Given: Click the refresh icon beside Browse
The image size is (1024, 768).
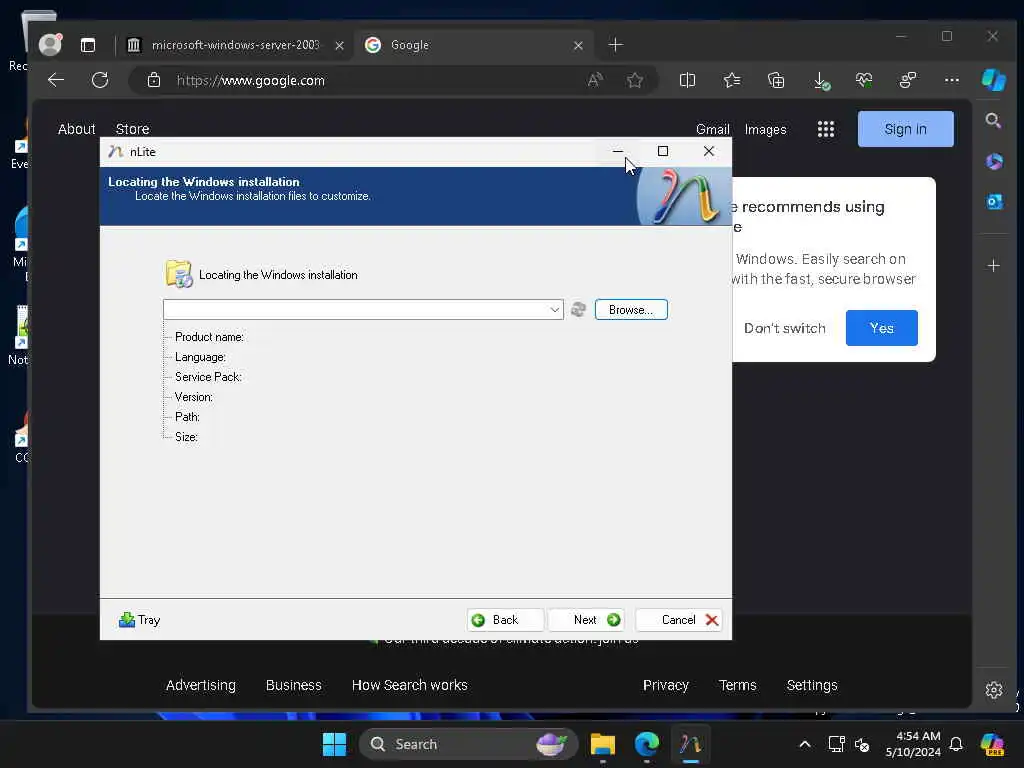Looking at the screenshot, I should [579, 310].
